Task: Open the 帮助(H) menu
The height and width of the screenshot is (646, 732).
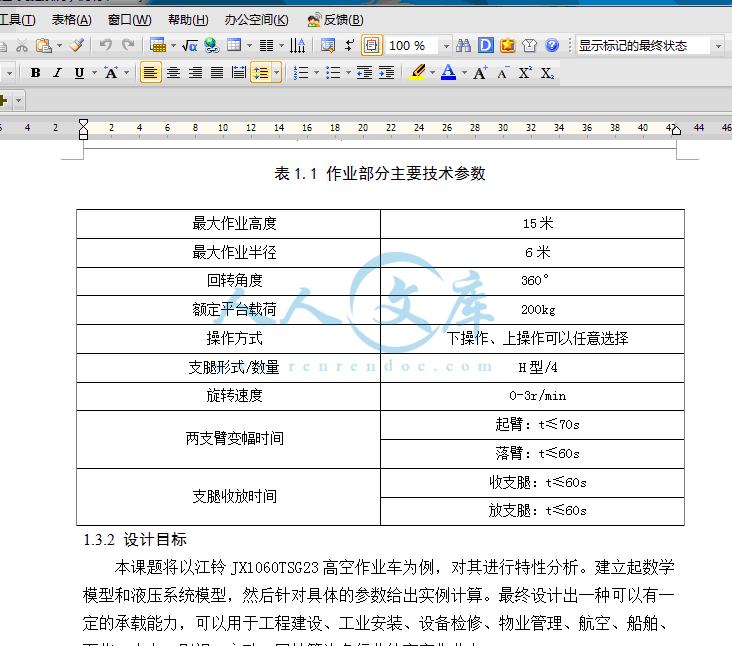Action: click(188, 20)
